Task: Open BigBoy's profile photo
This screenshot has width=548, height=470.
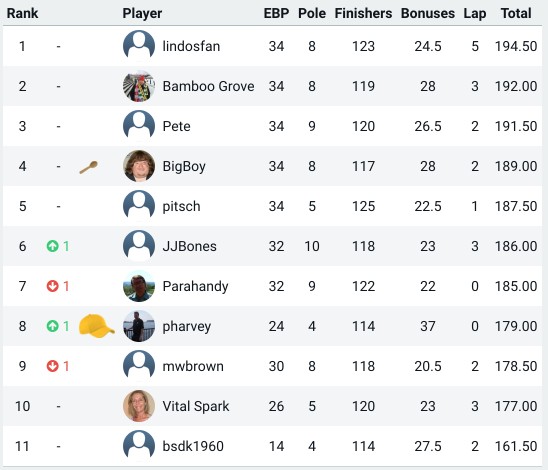Action: coord(139,166)
